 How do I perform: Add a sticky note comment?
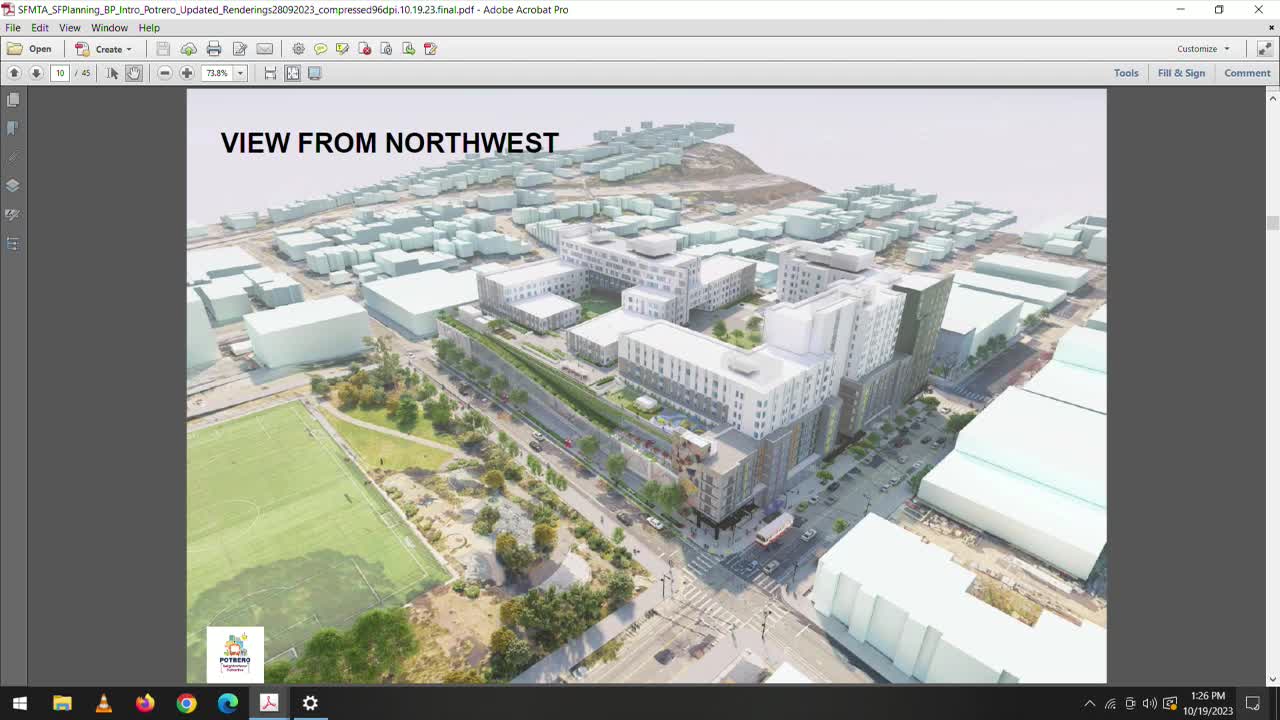pos(320,48)
